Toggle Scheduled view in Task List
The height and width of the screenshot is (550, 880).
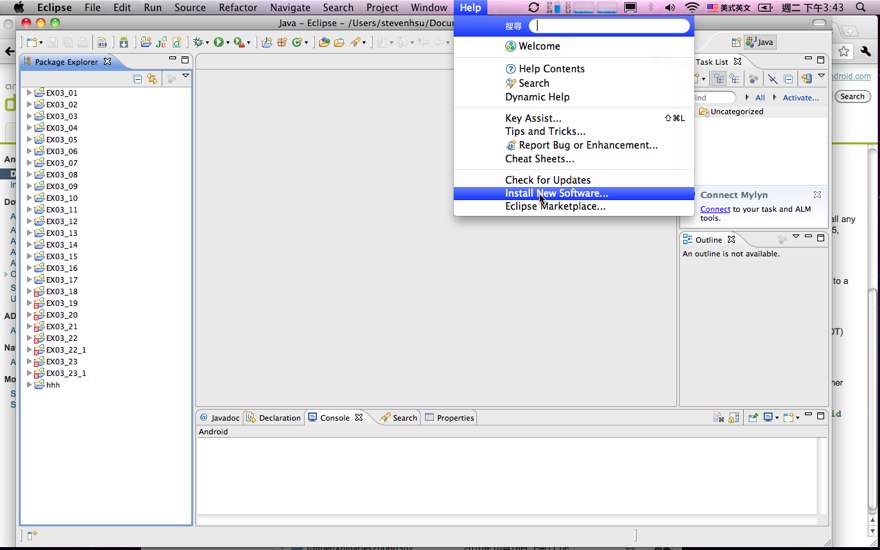(x=734, y=79)
